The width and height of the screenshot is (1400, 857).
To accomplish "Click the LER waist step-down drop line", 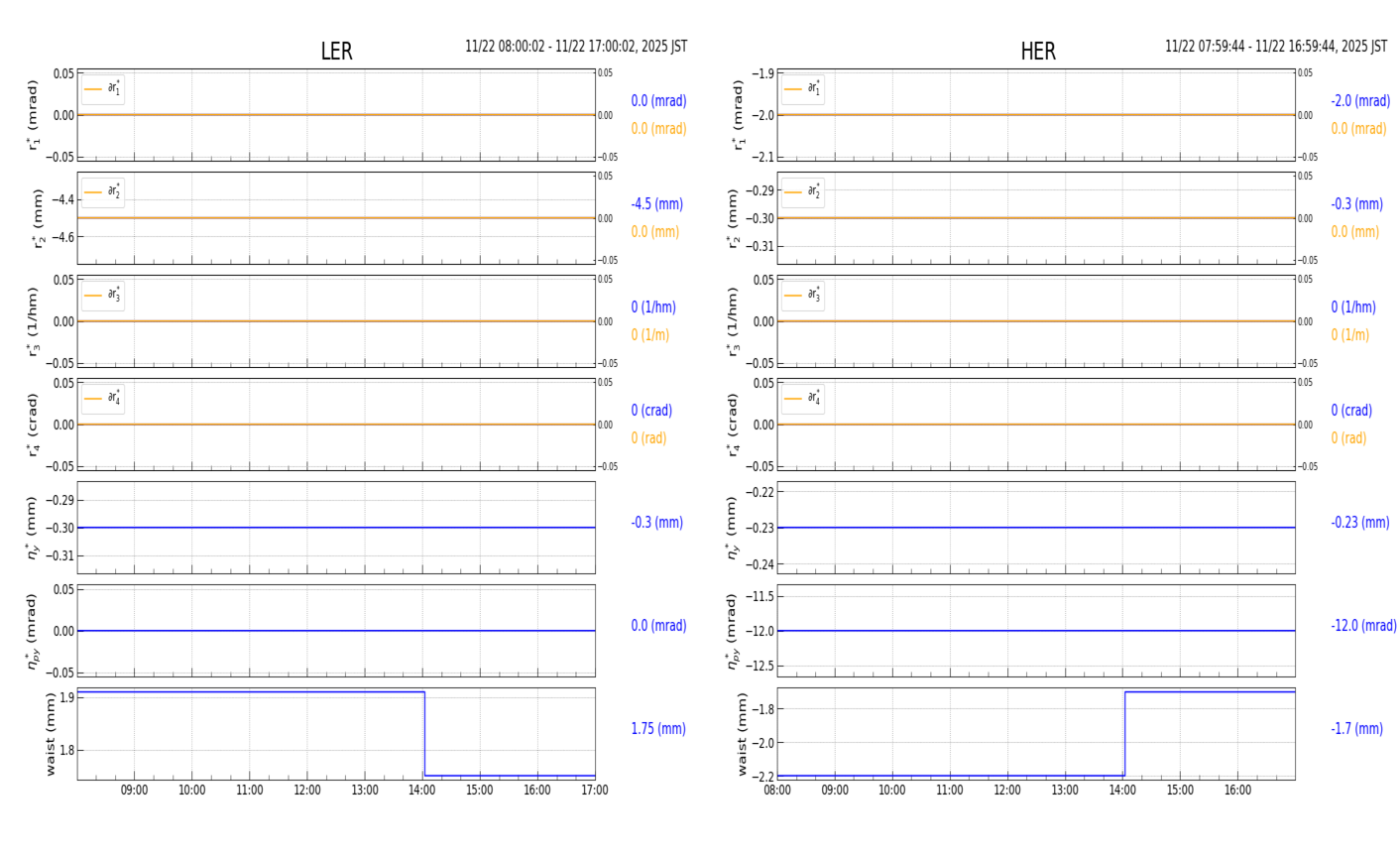I will [424, 734].
